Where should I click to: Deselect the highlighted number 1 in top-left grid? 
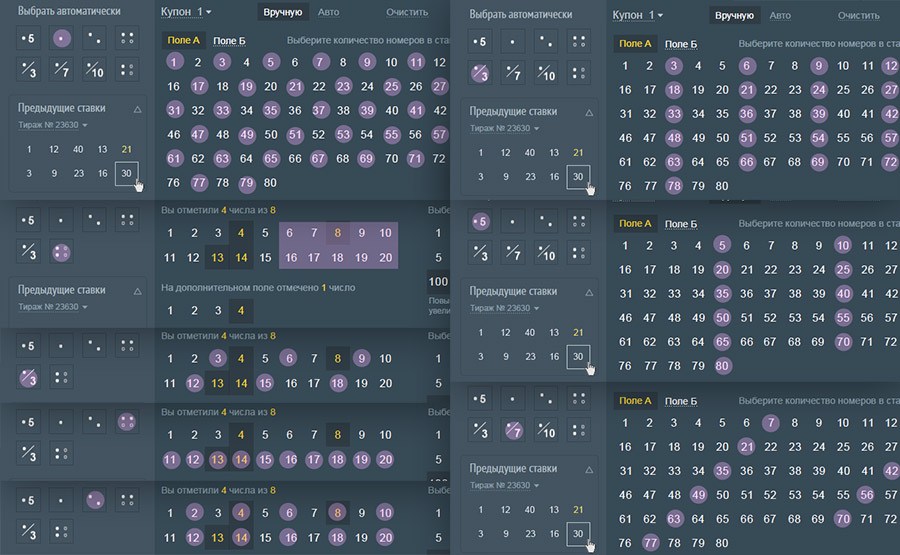174,62
